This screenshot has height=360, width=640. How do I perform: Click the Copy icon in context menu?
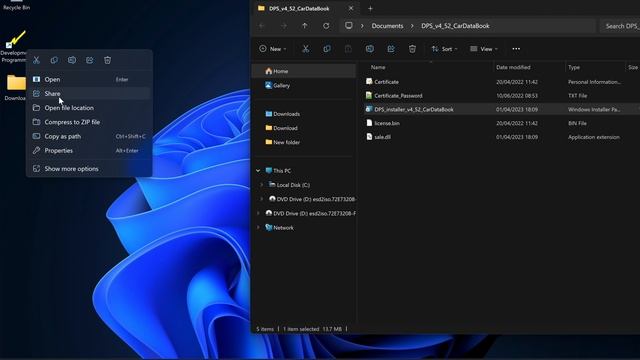[x=54, y=60]
